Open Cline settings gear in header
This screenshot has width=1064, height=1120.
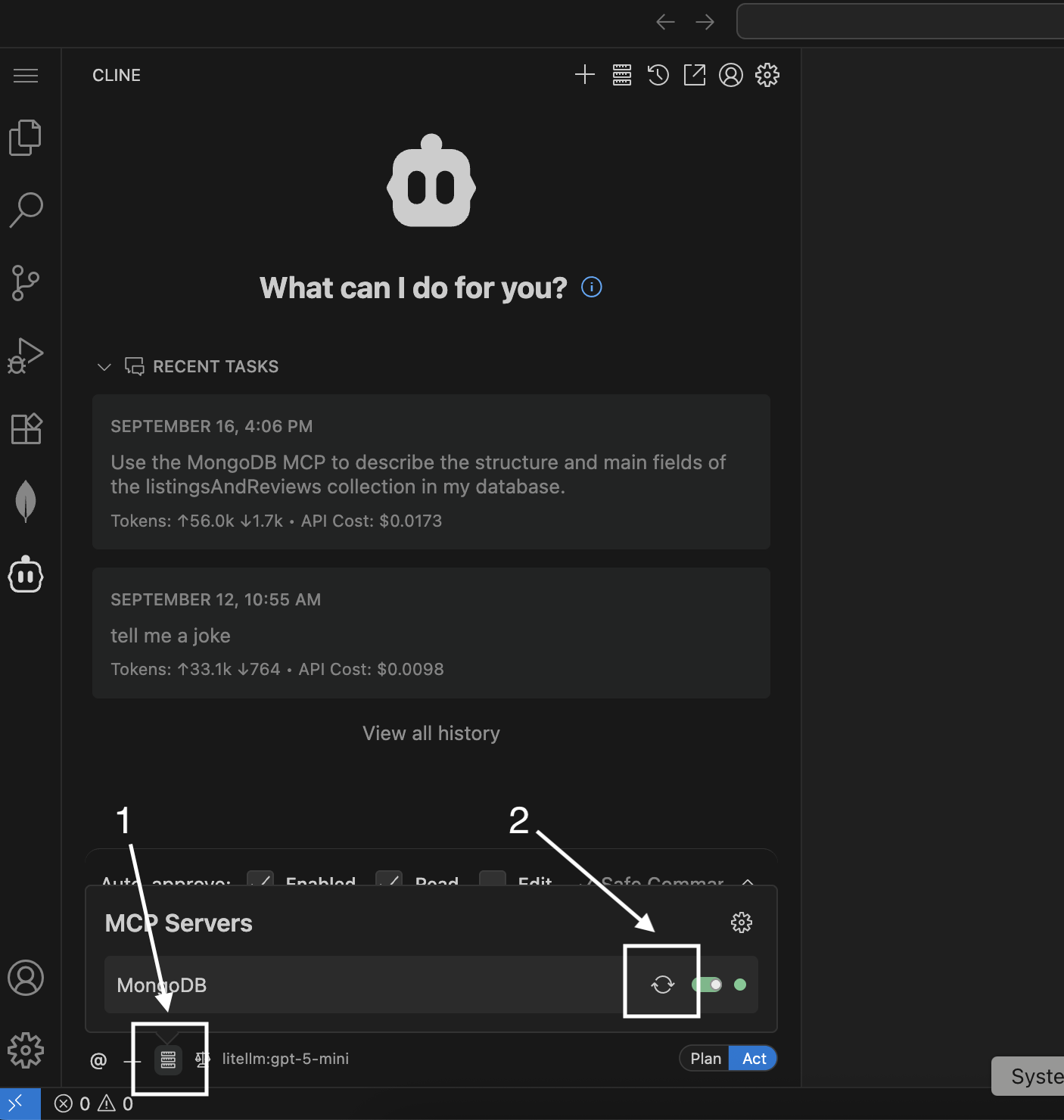pos(767,75)
